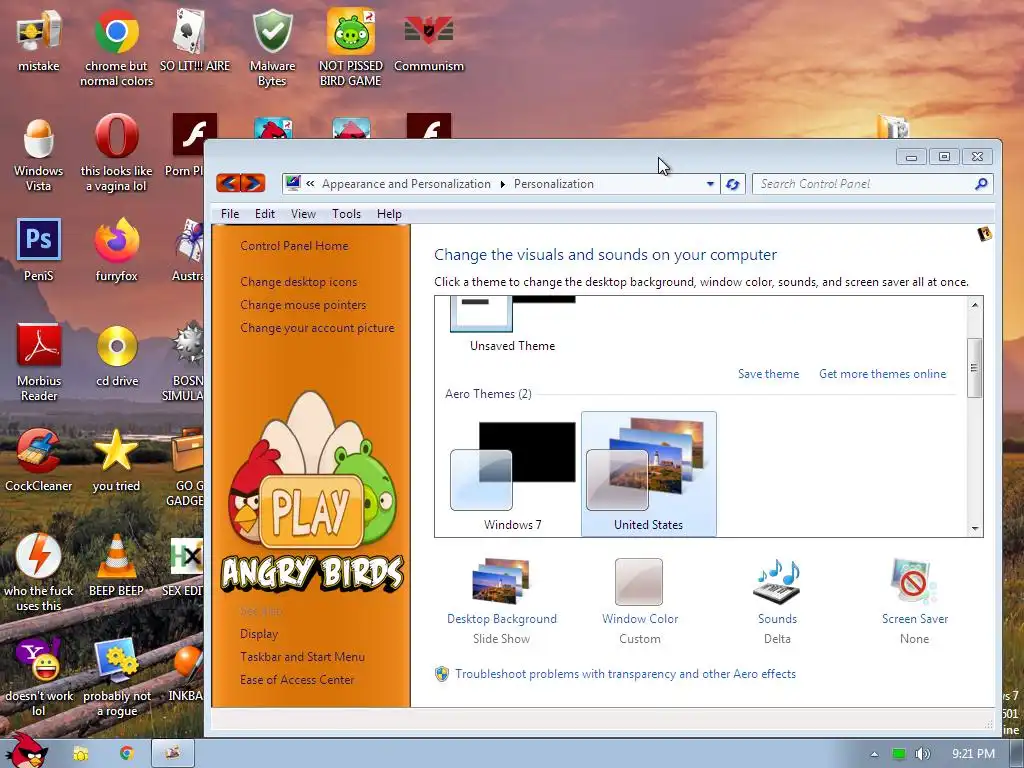1024x768 pixels.
Task: Open the Malware Bytes shield icon
Action: click(272, 31)
